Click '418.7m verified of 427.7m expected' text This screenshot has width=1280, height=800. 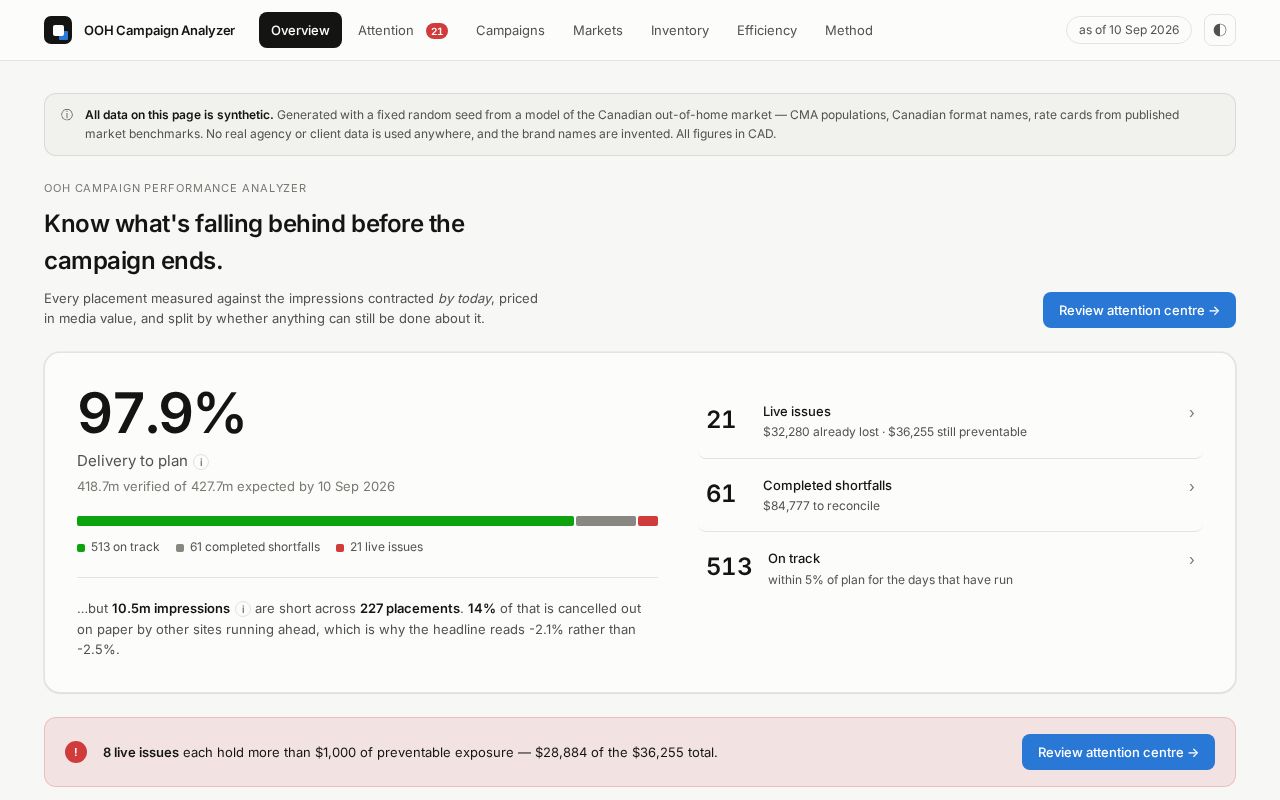[236, 487]
